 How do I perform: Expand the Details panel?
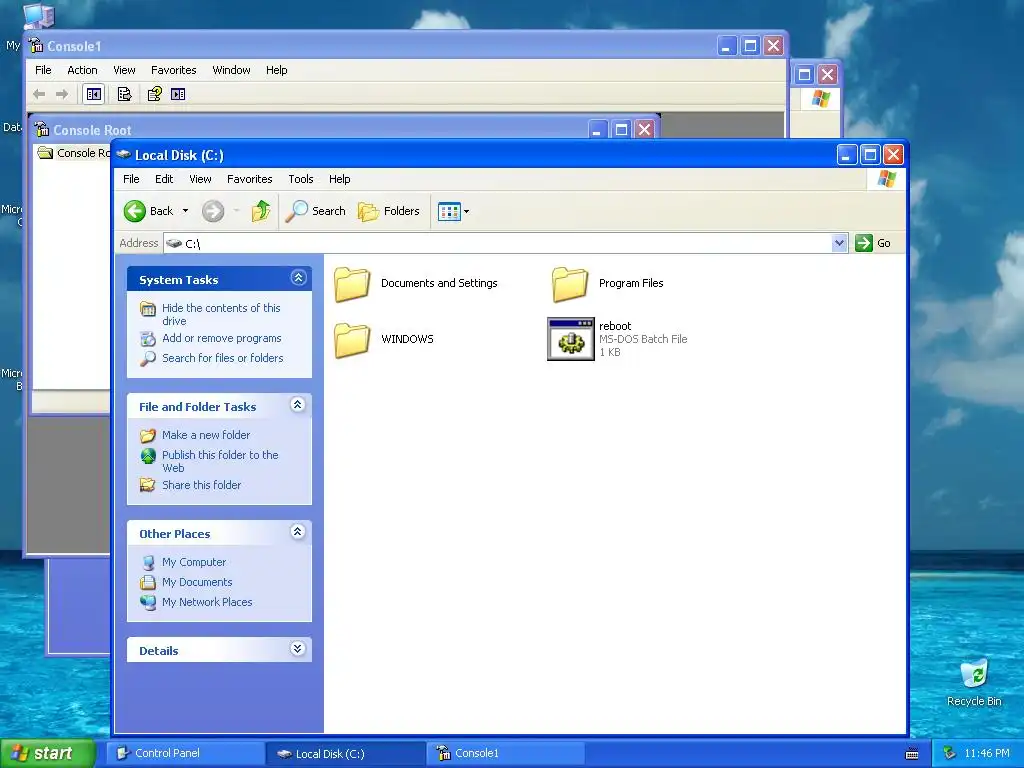(x=298, y=648)
